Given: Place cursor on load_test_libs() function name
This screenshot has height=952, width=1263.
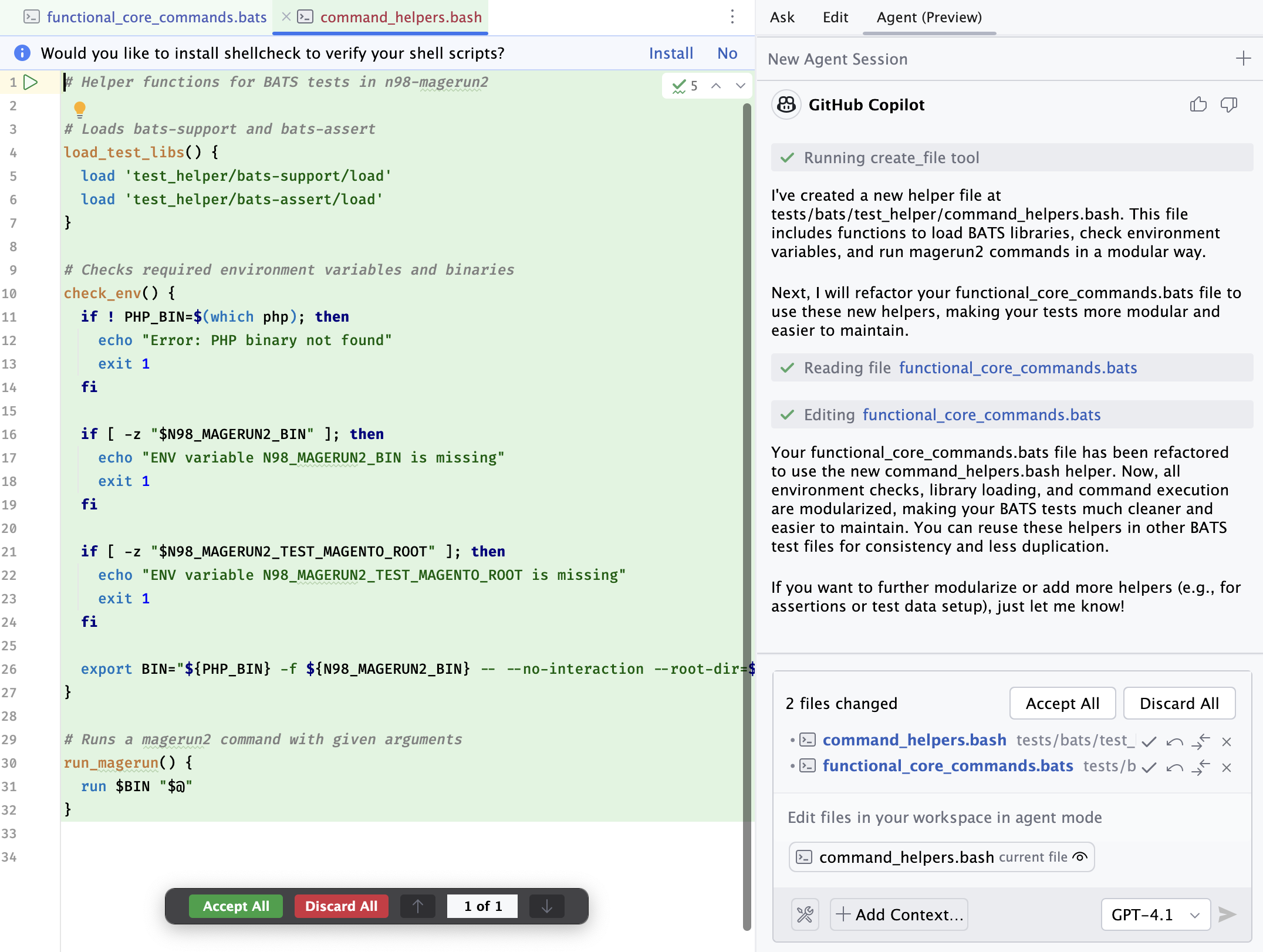Looking at the screenshot, I should click(124, 153).
